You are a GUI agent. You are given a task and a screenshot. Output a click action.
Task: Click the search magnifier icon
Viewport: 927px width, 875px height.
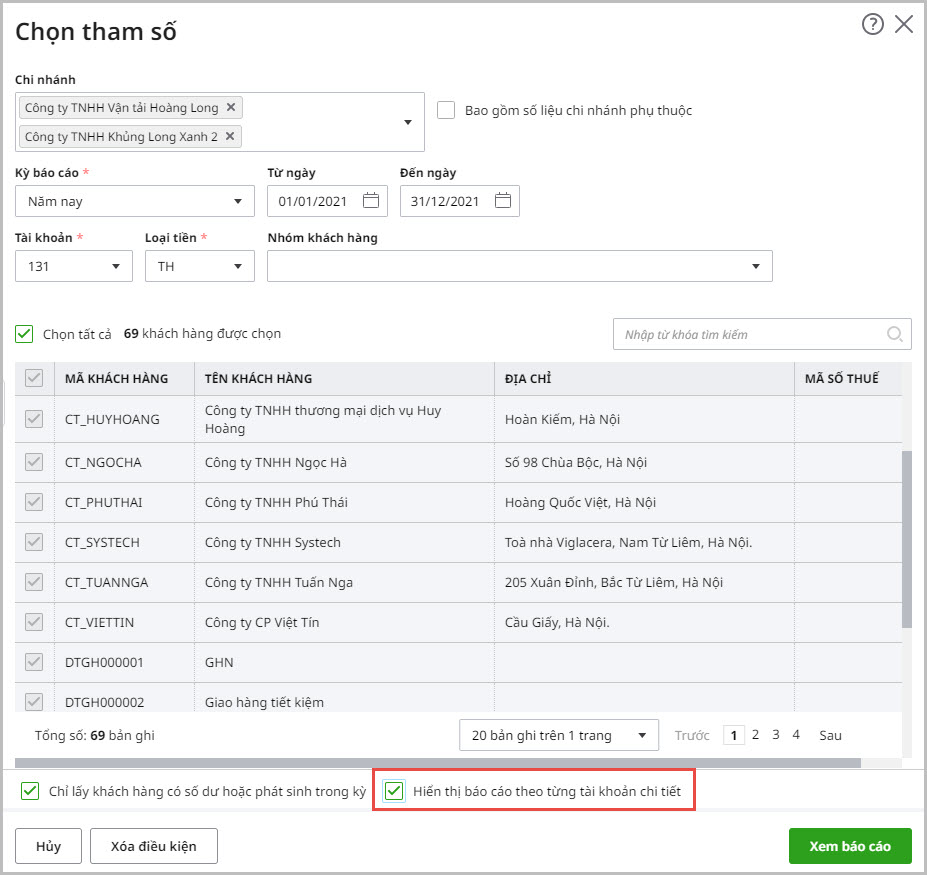point(894,334)
